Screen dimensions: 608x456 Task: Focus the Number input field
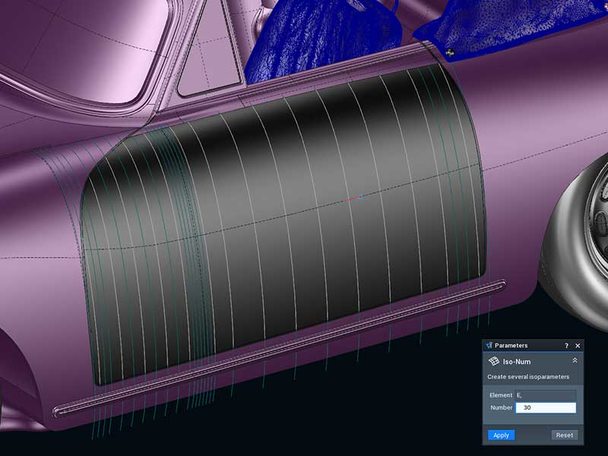point(546,408)
